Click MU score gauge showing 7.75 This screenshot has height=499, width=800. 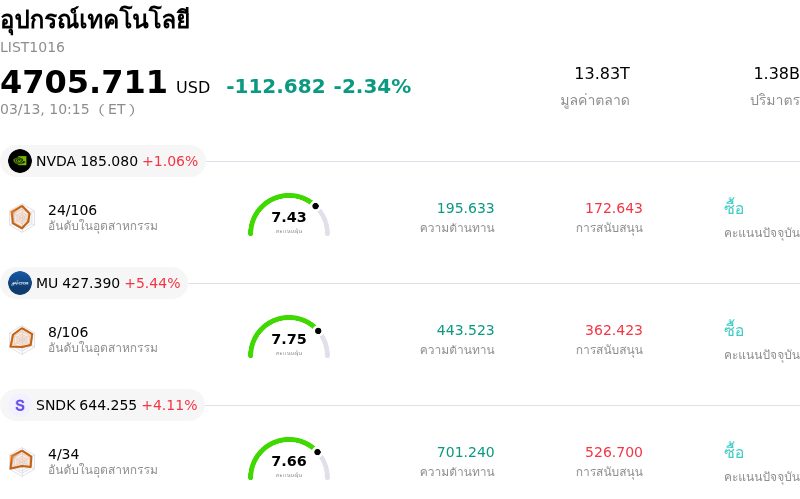pyautogui.click(x=289, y=339)
